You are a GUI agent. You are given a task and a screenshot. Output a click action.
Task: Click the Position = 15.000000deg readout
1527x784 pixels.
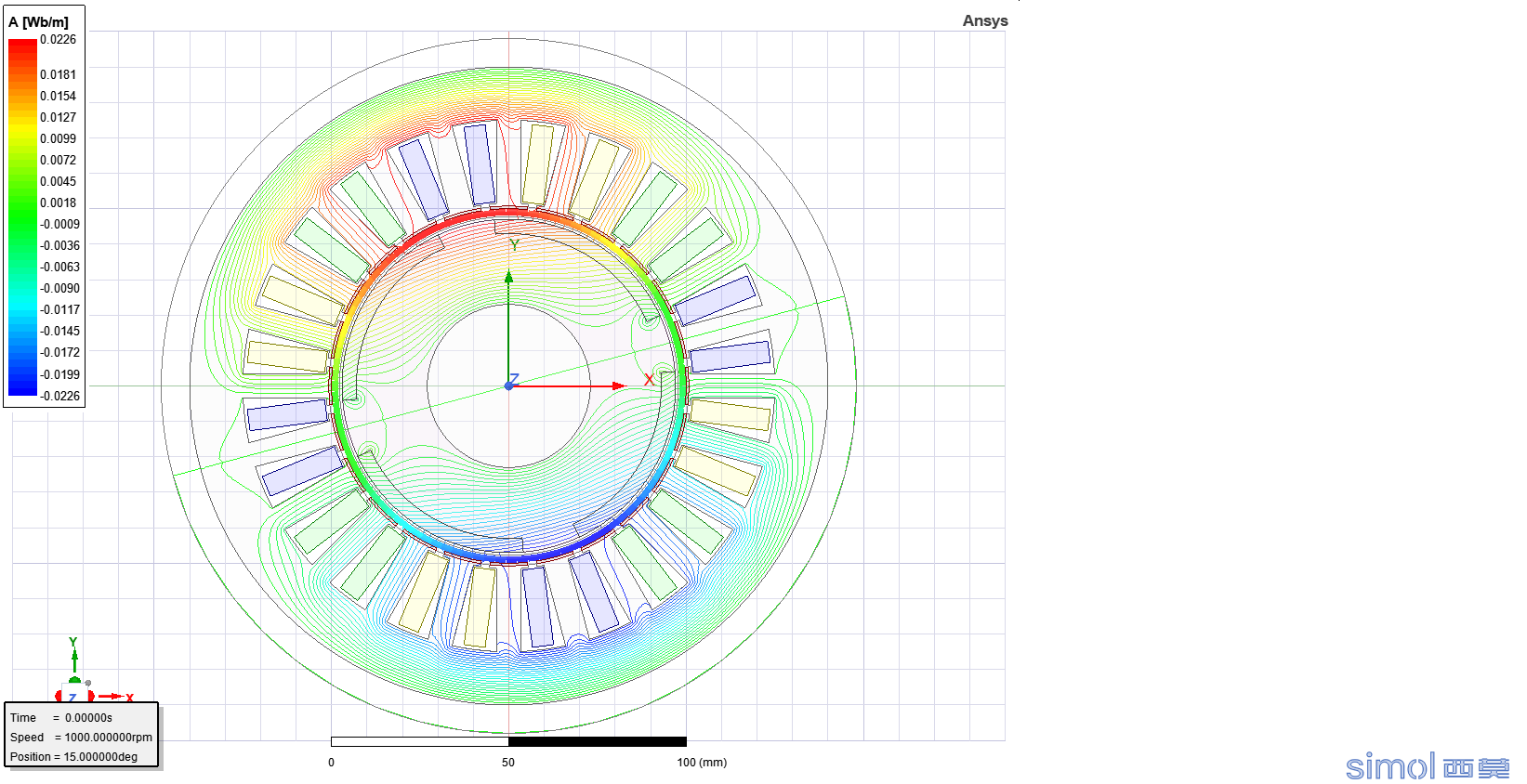click(x=73, y=757)
